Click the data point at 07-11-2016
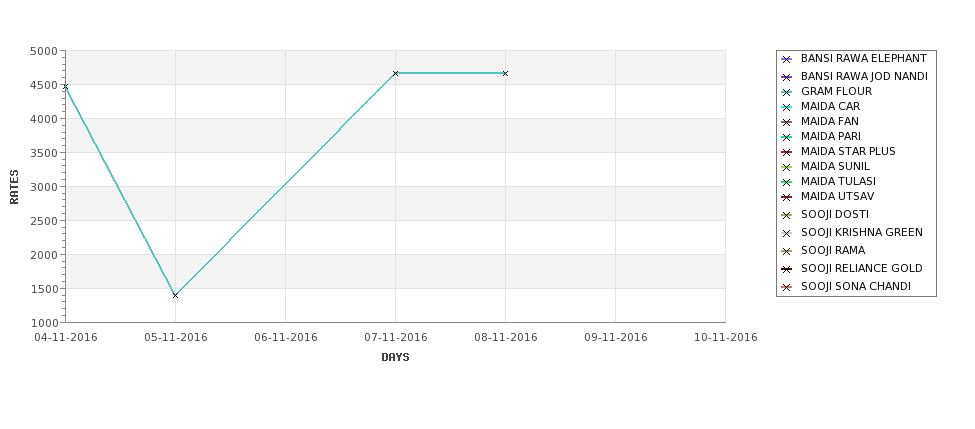 (x=395, y=73)
